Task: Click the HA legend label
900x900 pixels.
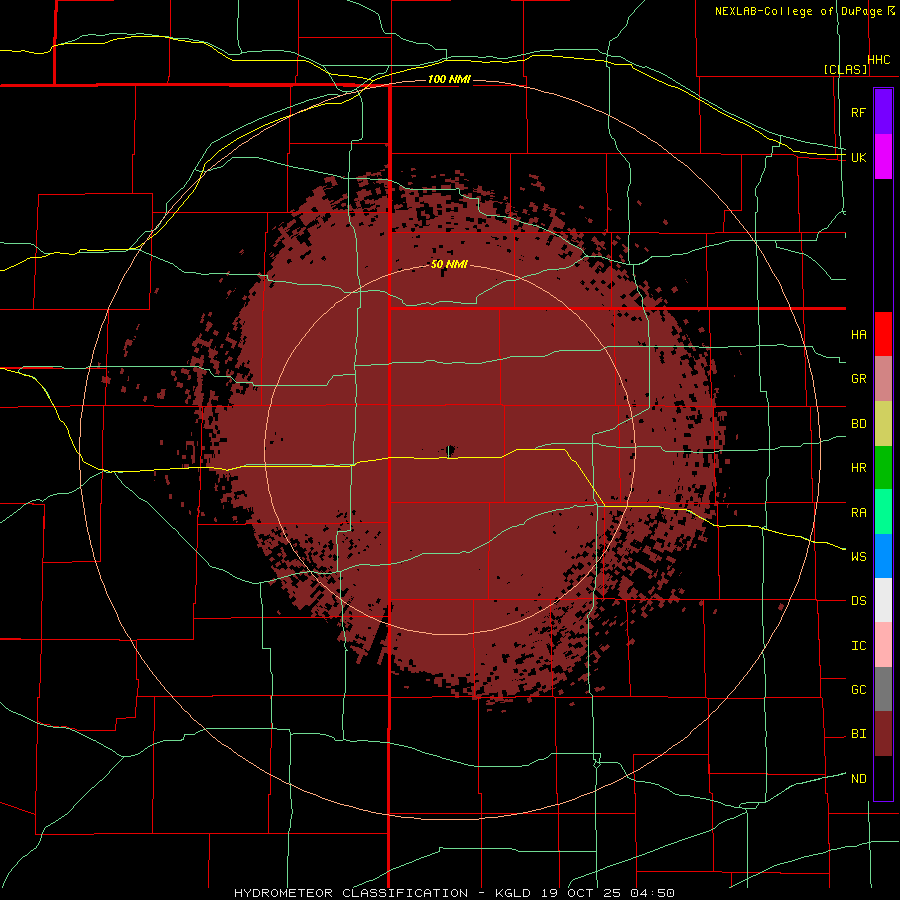Action: [x=858, y=334]
